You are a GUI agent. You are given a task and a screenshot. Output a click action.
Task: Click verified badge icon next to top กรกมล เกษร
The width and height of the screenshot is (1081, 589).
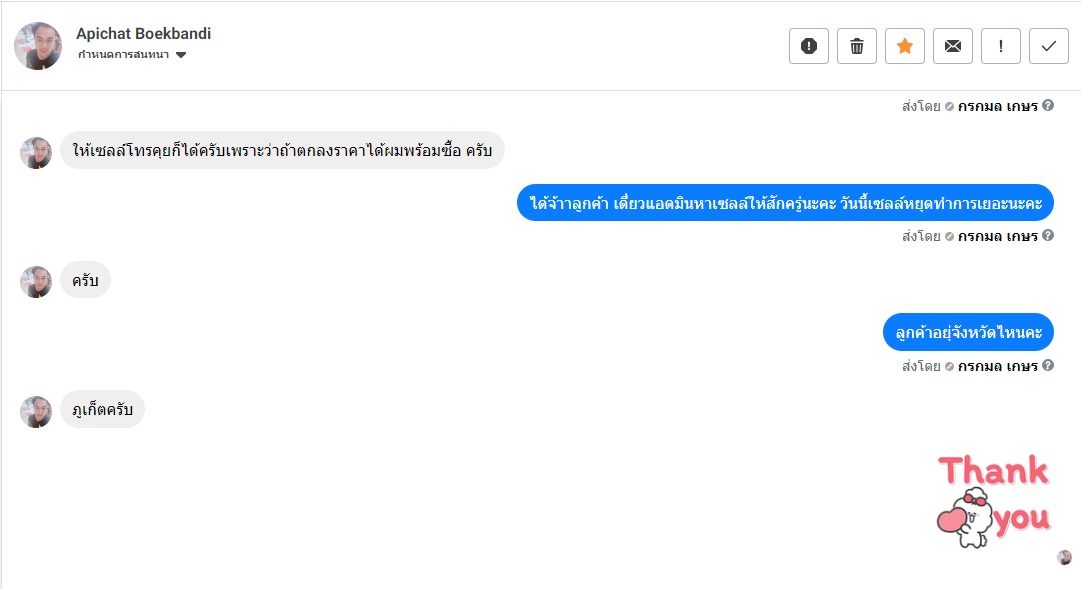(949, 107)
